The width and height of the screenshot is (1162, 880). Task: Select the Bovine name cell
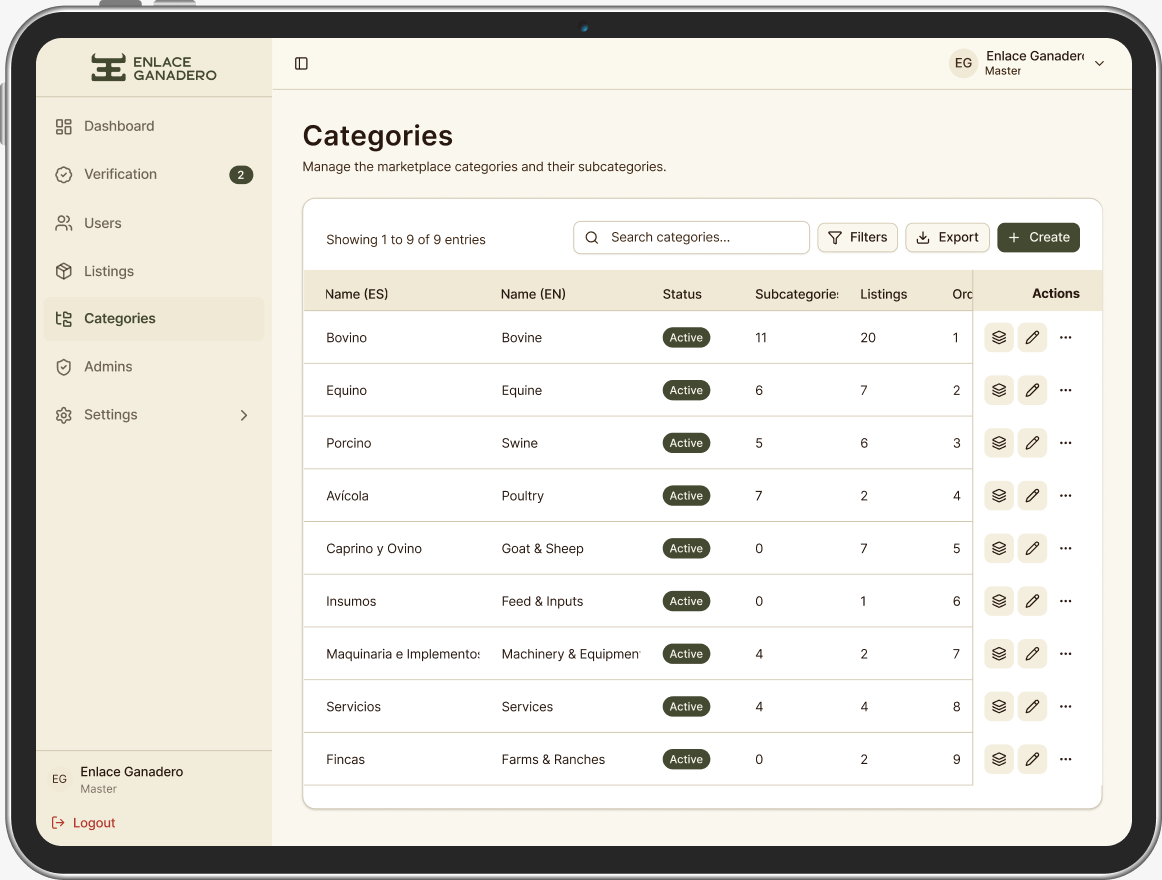(x=522, y=337)
